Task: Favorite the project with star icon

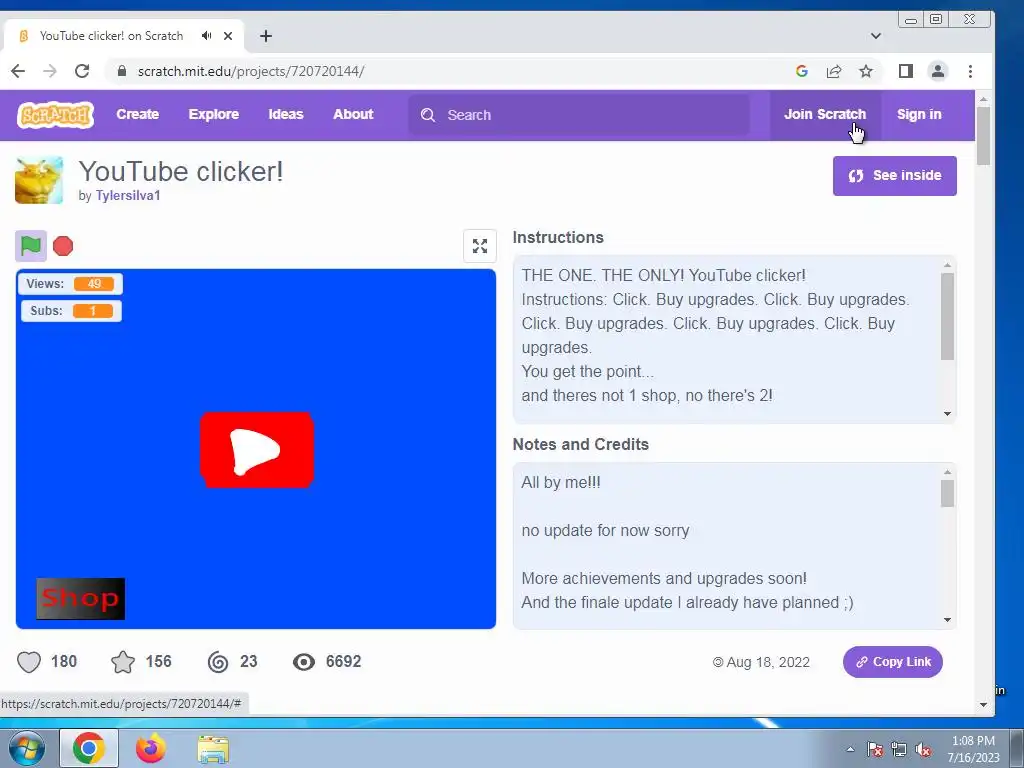Action: (x=123, y=662)
